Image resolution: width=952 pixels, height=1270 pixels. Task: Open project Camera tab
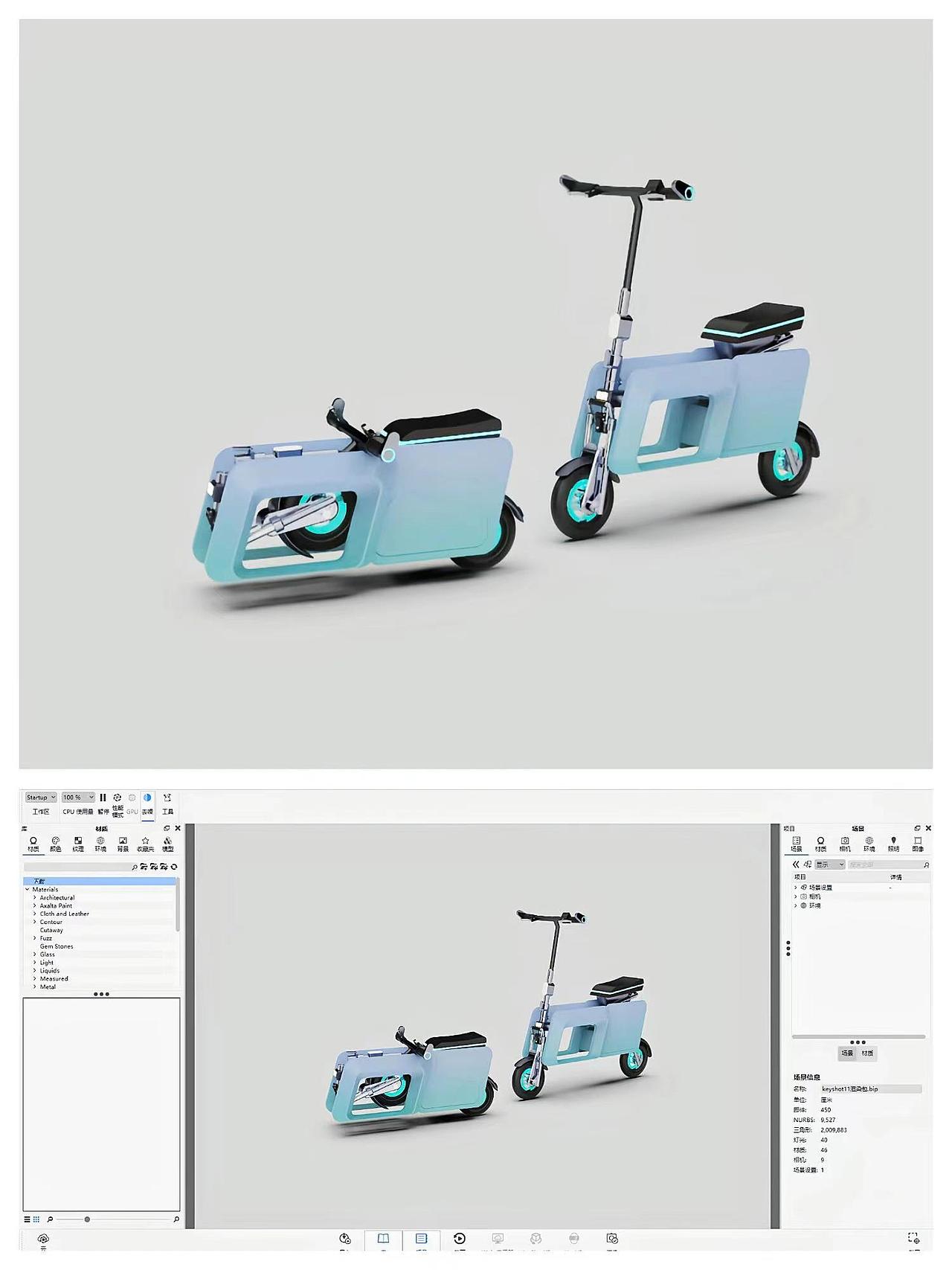(845, 844)
